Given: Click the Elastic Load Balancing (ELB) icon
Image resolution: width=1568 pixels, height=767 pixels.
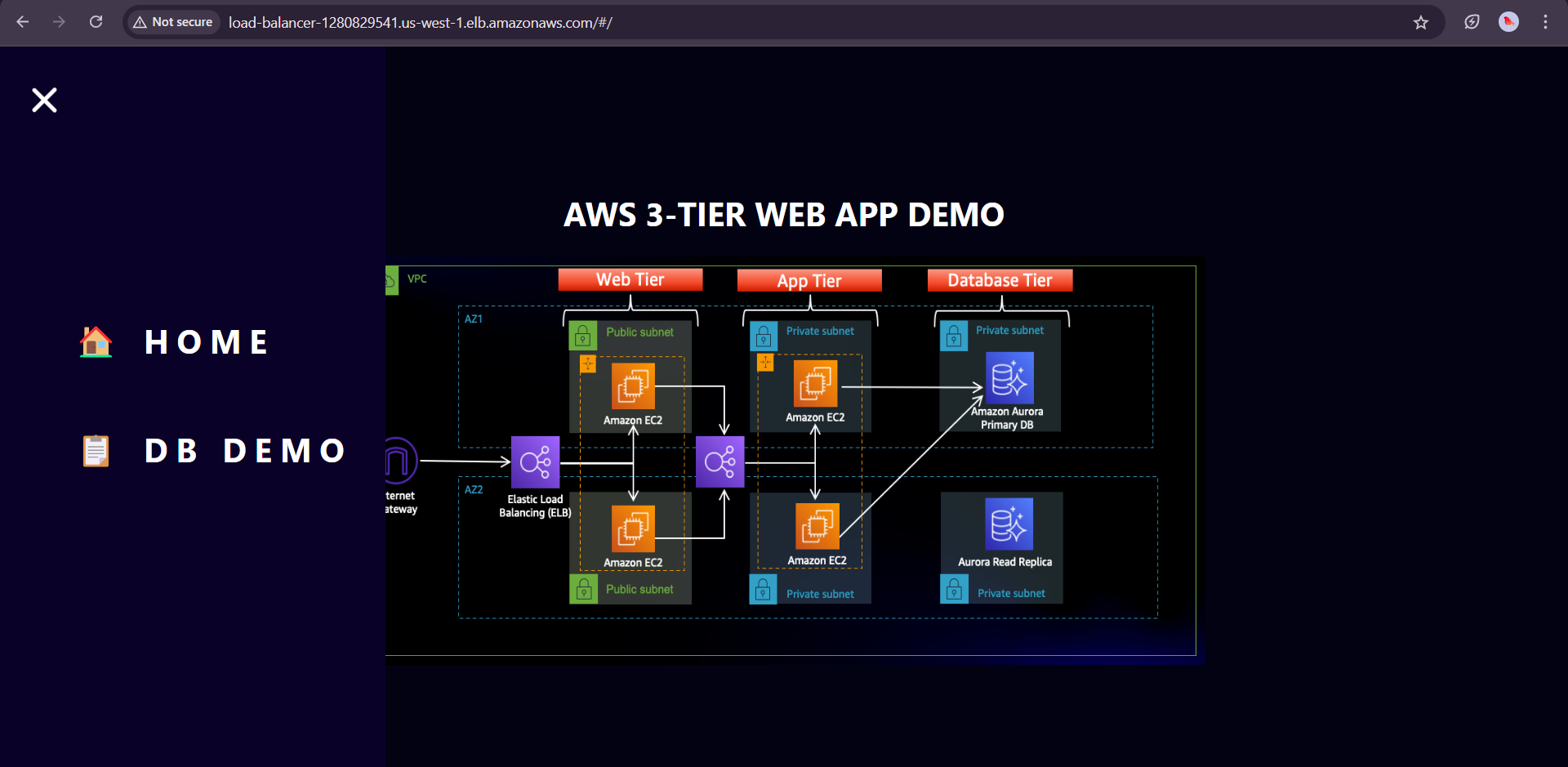Looking at the screenshot, I should (535, 462).
